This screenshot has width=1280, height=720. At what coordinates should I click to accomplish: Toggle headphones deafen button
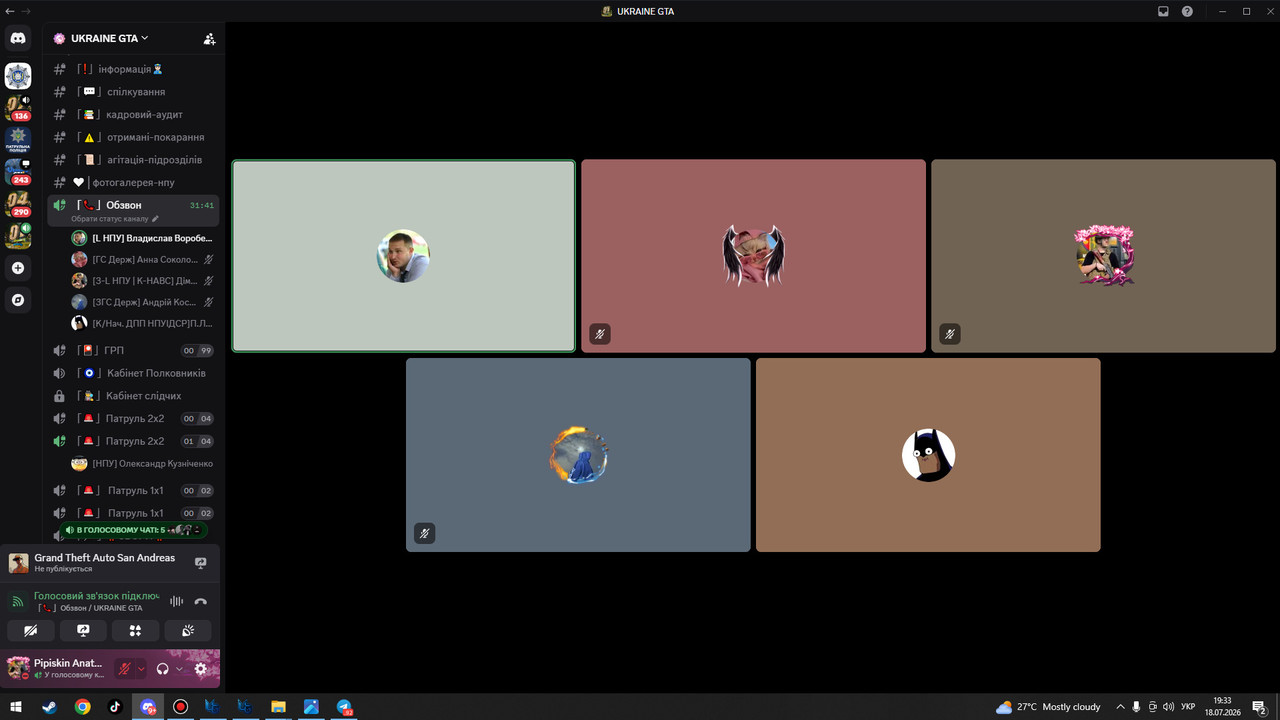[163, 669]
